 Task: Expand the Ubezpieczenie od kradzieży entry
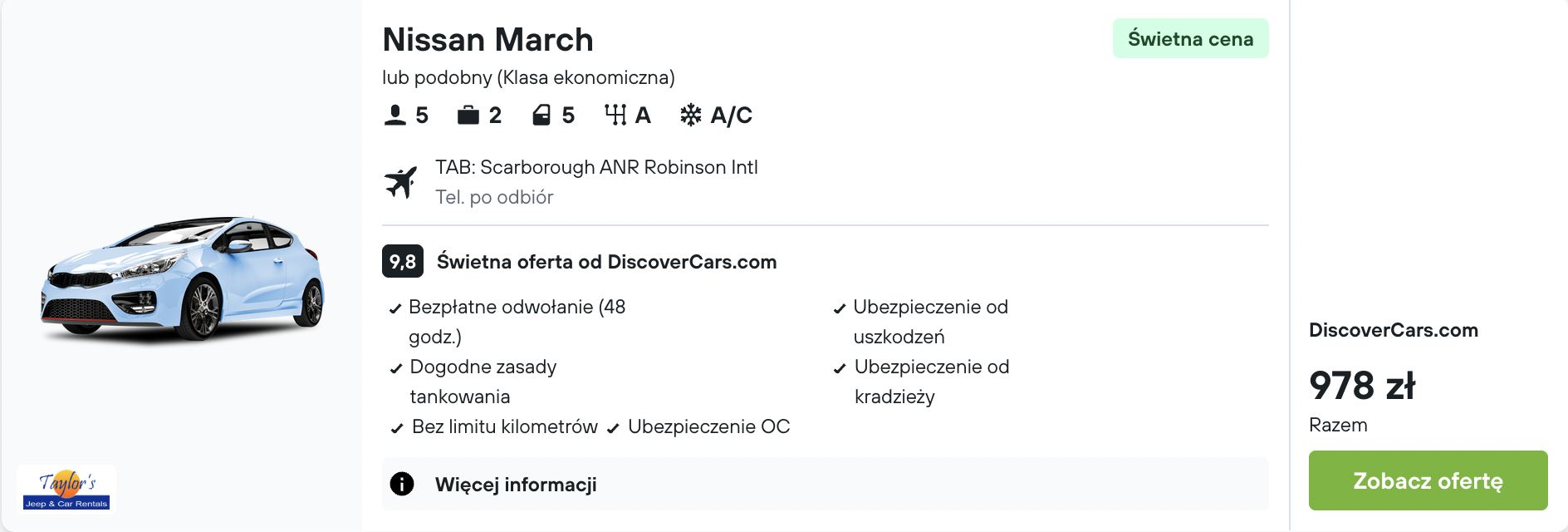click(932, 382)
